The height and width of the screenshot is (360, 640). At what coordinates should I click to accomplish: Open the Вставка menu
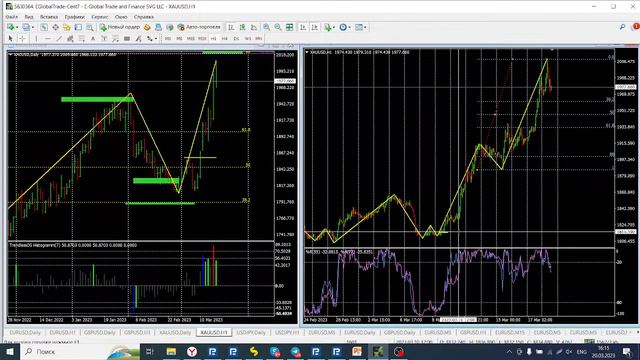click(49, 17)
